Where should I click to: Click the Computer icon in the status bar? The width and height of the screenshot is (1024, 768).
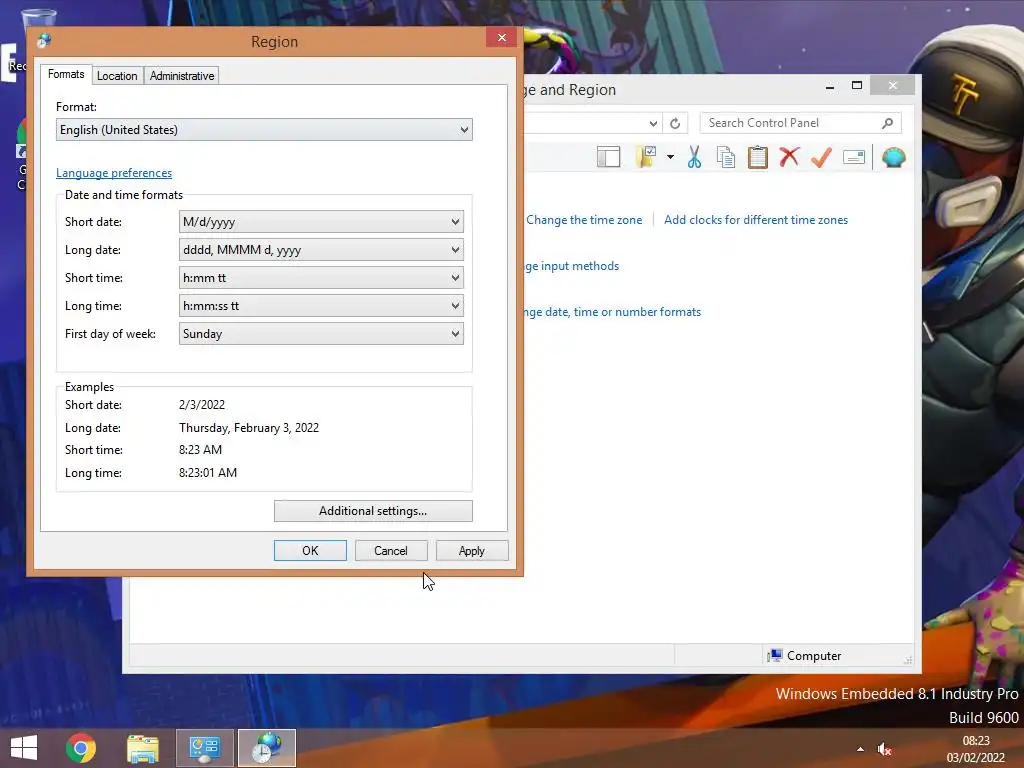coord(775,656)
